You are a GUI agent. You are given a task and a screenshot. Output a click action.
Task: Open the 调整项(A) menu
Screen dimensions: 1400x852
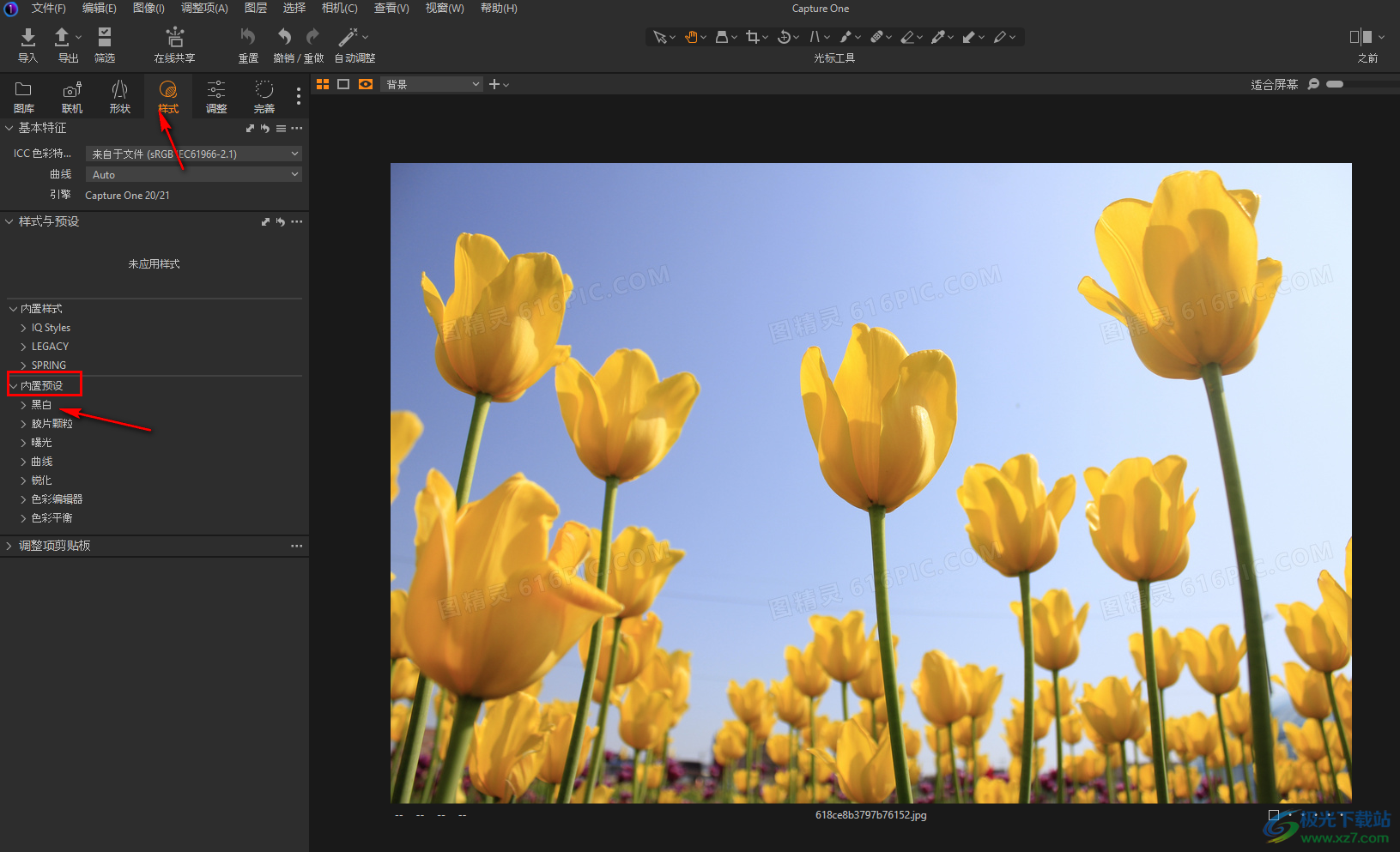(204, 8)
